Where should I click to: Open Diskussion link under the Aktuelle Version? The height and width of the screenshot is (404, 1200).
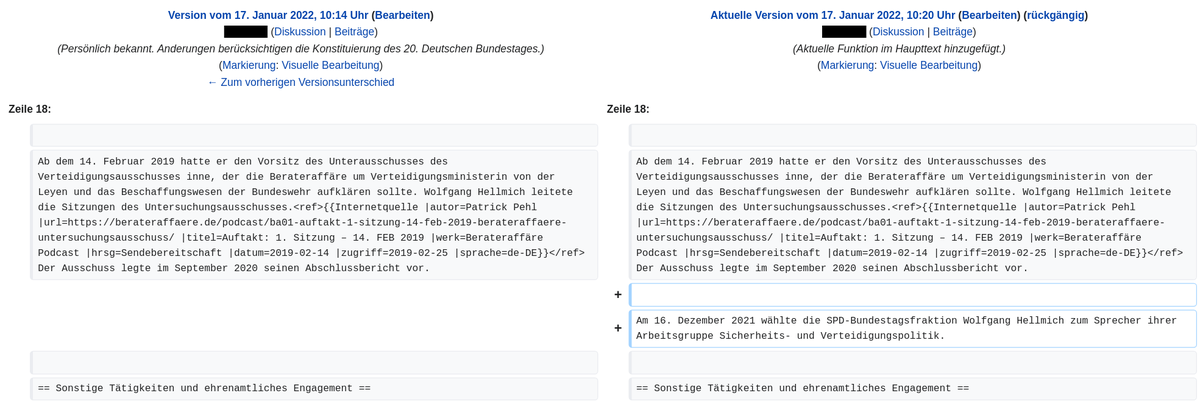click(x=898, y=32)
